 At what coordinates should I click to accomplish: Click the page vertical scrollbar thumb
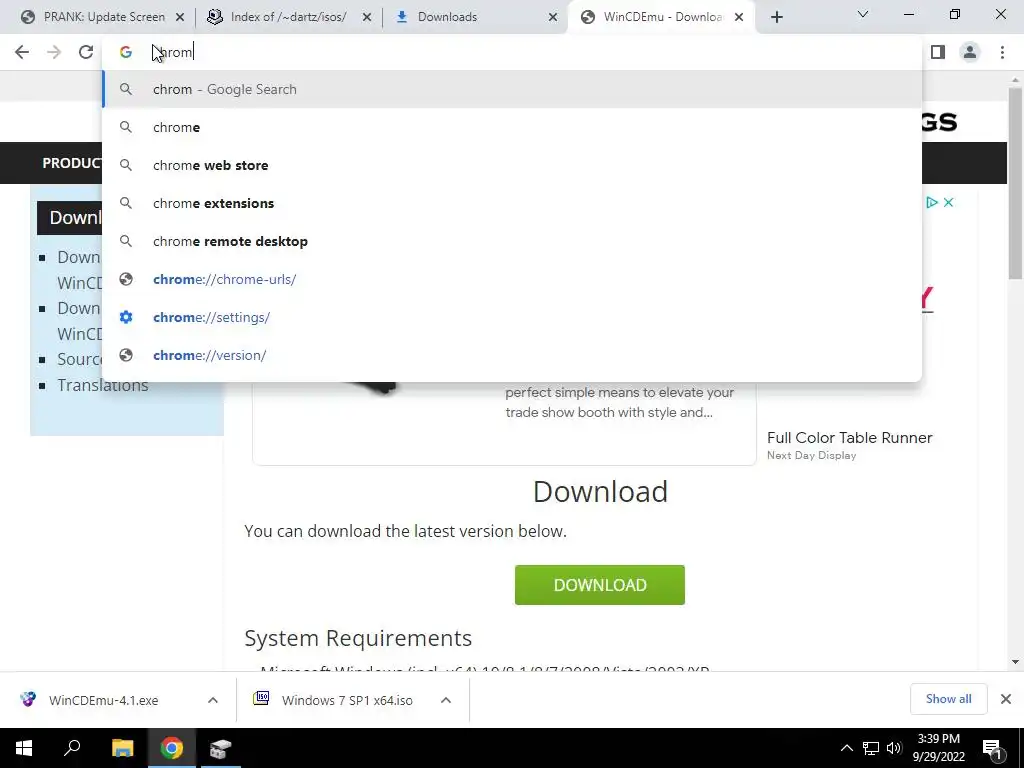1015,183
